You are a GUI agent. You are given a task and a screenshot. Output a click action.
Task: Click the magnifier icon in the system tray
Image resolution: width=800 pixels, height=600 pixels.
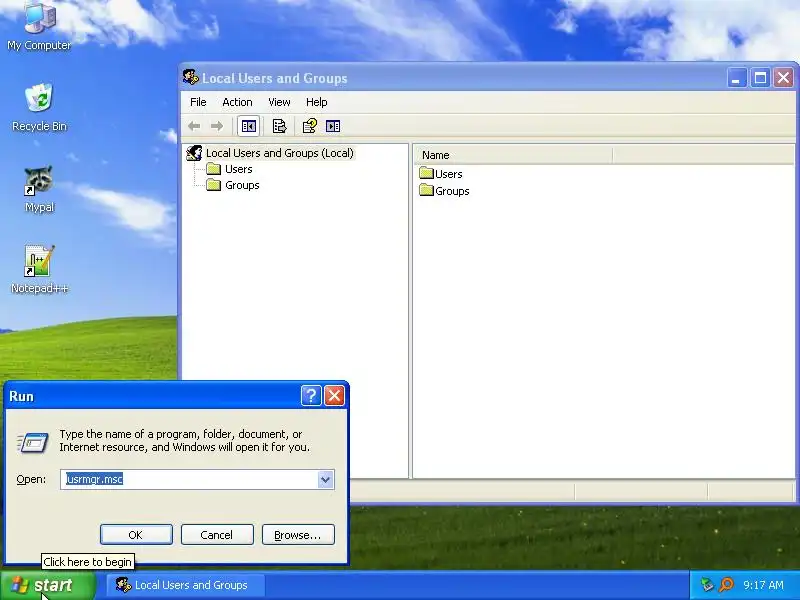(x=727, y=584)
